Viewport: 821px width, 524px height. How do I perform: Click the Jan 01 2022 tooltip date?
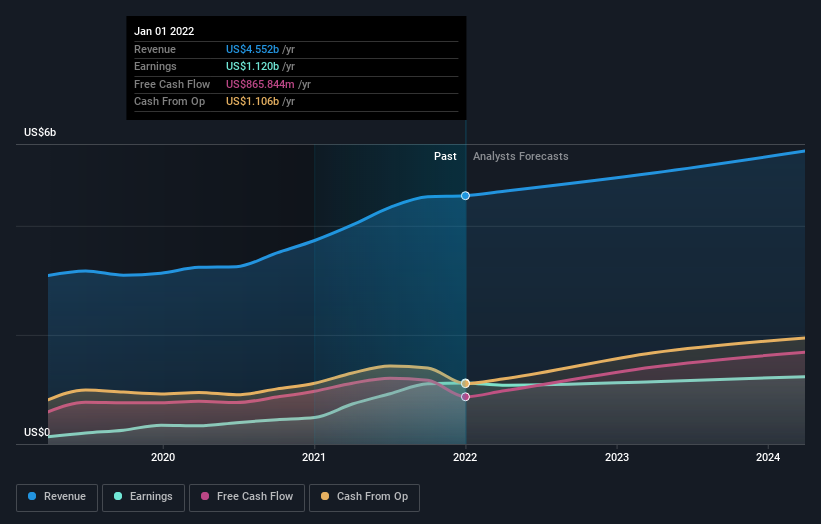pos(164,31)
